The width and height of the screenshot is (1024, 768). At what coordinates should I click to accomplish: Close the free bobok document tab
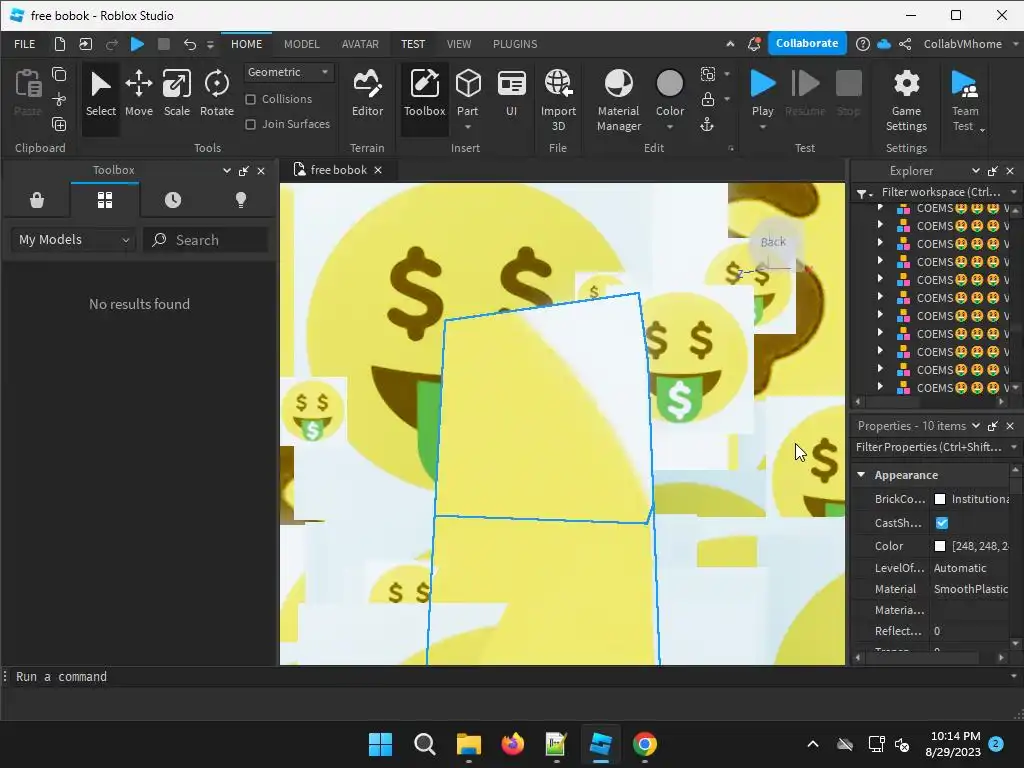click(377, 170)
